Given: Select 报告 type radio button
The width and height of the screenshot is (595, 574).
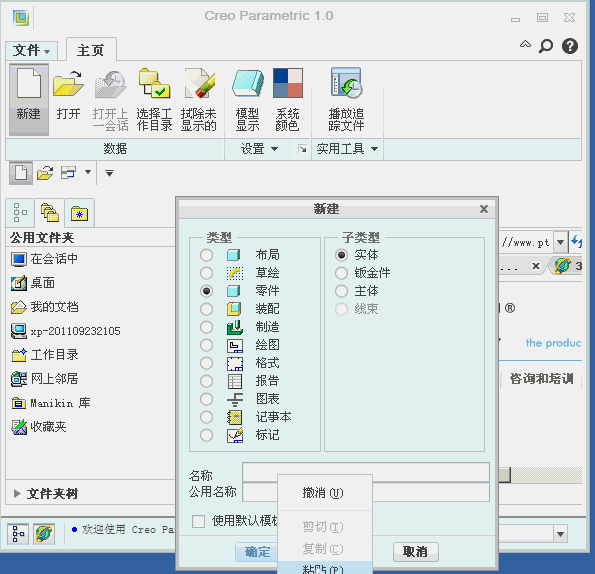Looking at the screenshot, I should (x=206, y=381).
